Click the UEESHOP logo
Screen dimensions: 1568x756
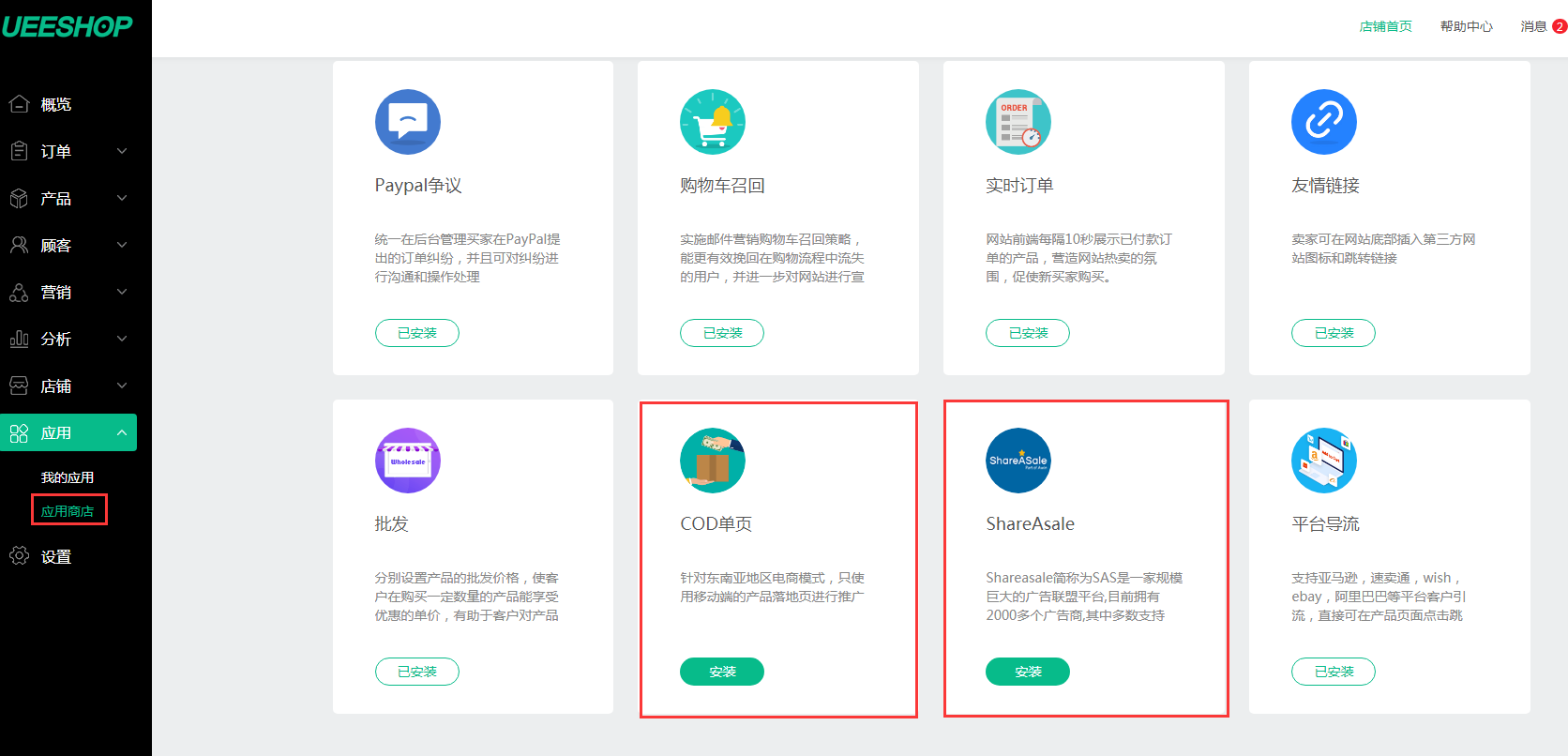click(x=67, y=26)
